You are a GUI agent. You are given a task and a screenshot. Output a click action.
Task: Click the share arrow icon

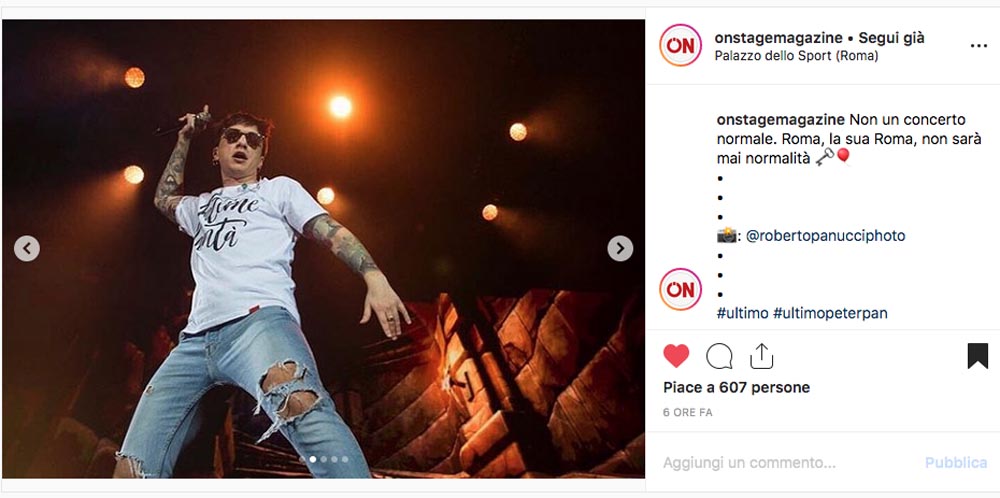(761, 356)
